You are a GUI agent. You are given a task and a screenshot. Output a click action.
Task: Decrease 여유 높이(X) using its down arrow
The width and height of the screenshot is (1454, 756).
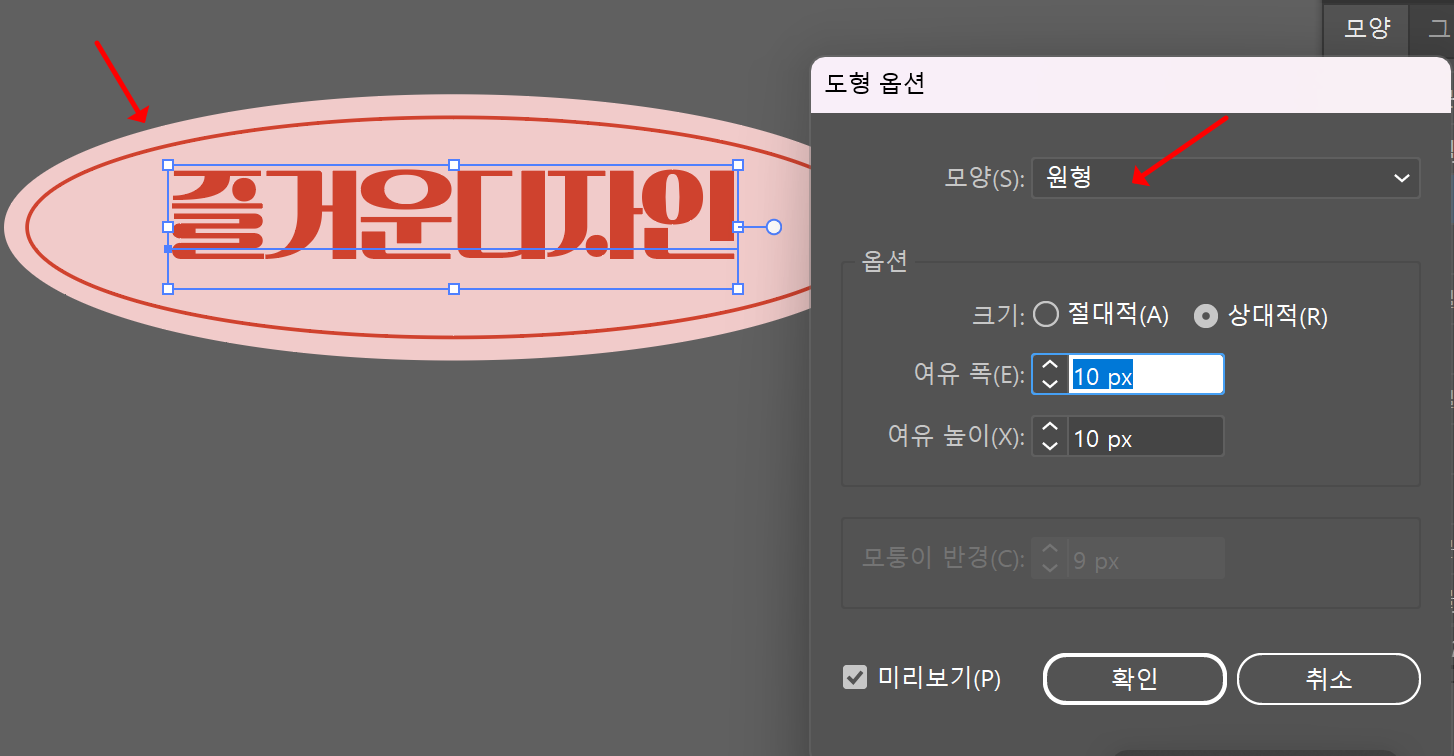coord(1049,444)
